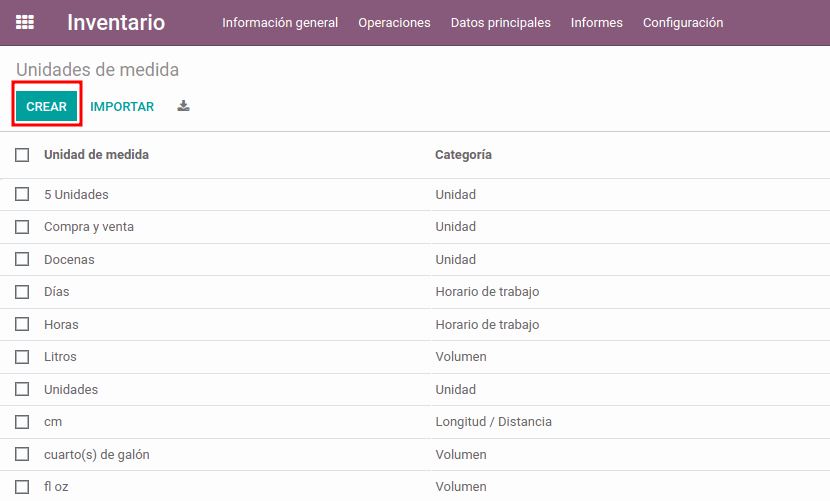Select the Docenas row checkbox
The image size is (830, 501).
(22, 260)
